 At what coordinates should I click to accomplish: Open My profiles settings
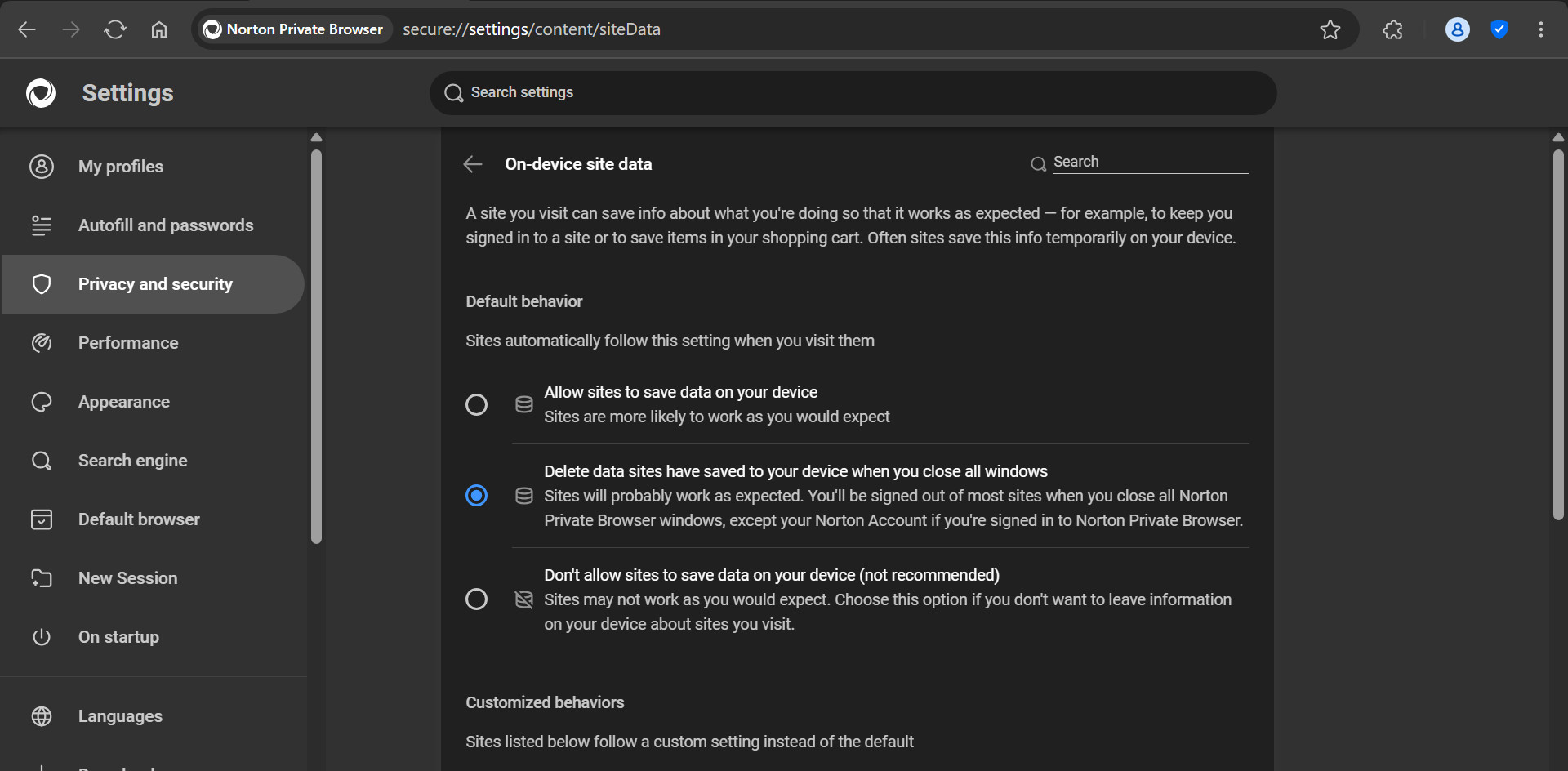pyautogui.click(x=154, y=167)
